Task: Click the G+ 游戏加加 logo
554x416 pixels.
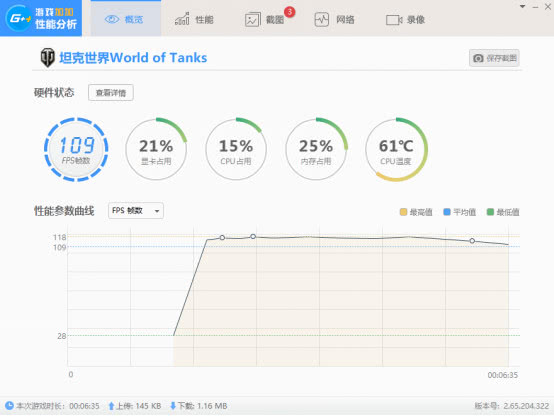Action: coord(41,18)
